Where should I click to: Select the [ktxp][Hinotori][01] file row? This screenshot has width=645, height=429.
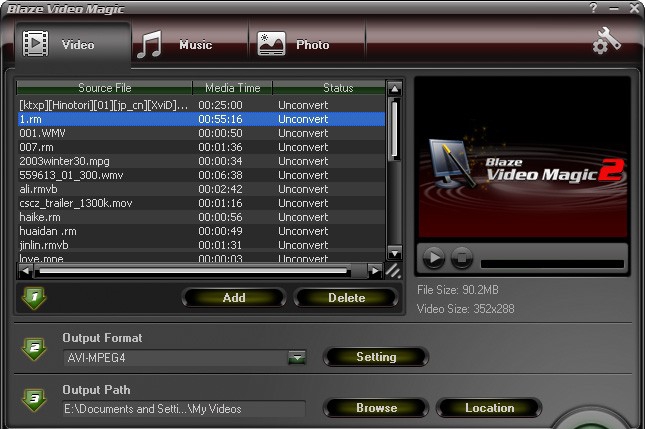(x=201, y=105)
